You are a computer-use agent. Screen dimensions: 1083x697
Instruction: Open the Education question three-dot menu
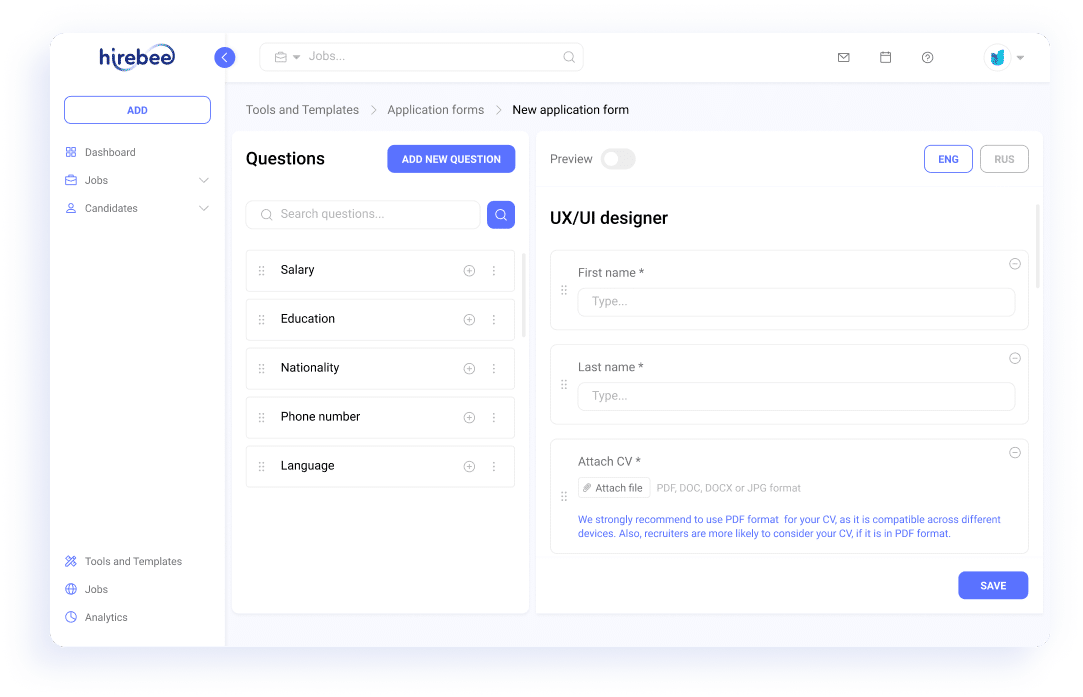click(494, 320)
